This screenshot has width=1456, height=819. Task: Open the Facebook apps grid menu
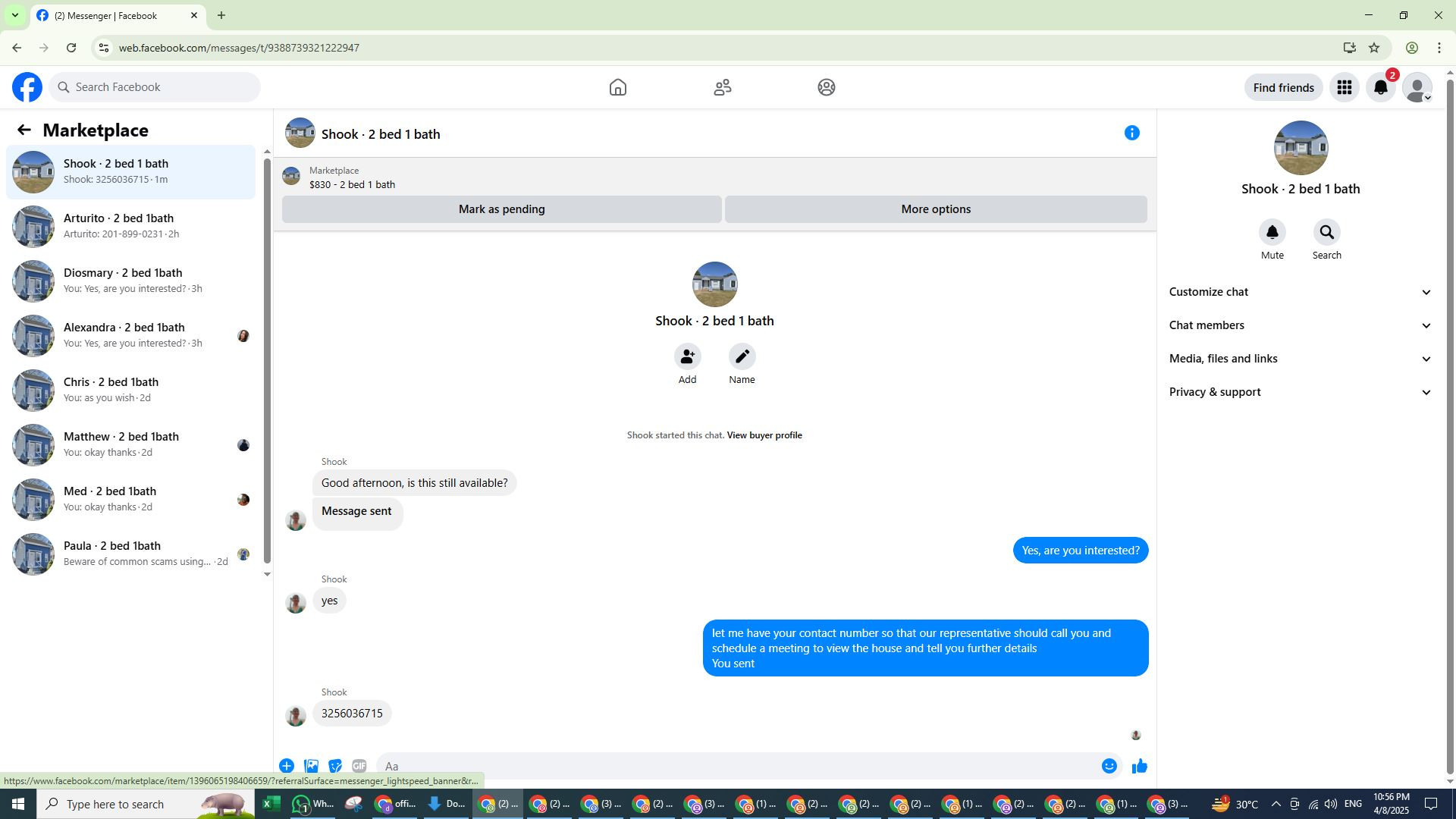[x=1344, y=87]
